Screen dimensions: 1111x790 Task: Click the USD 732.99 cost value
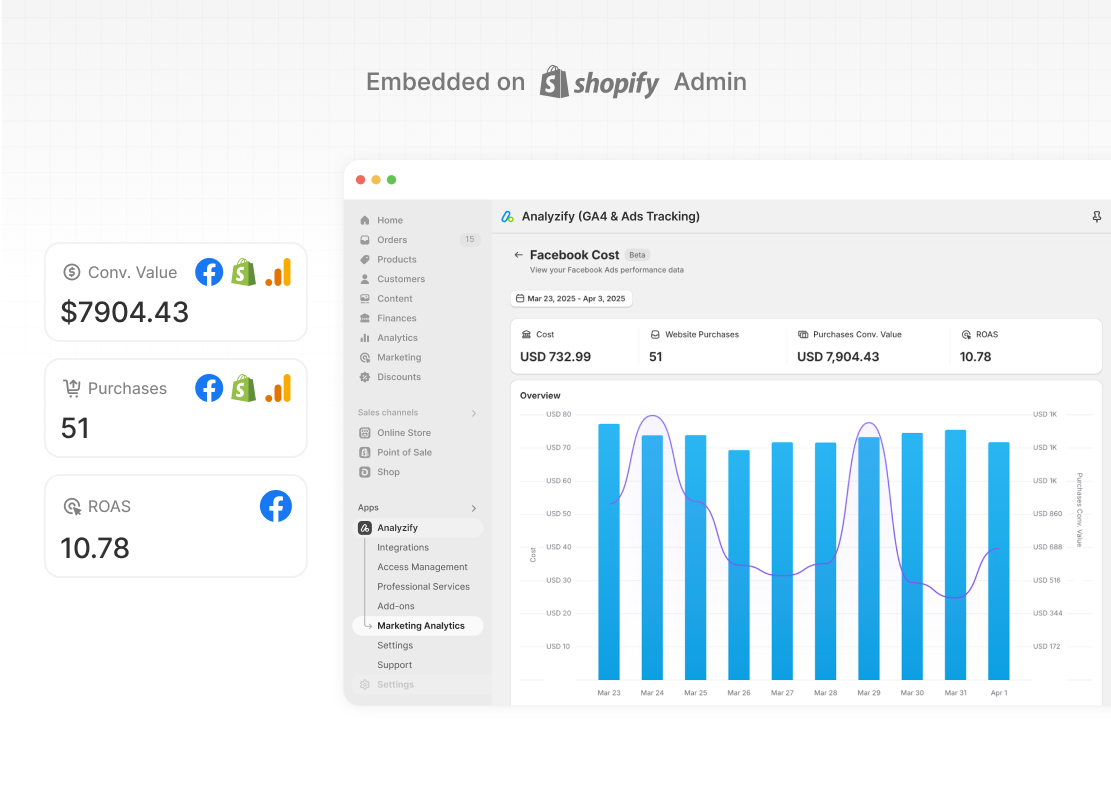(556, 357)
